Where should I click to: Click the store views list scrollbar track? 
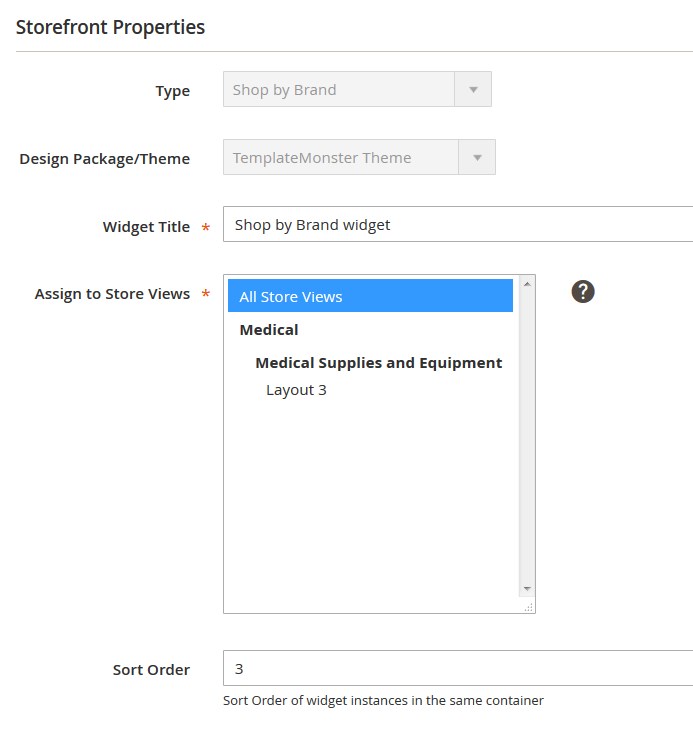527,436
